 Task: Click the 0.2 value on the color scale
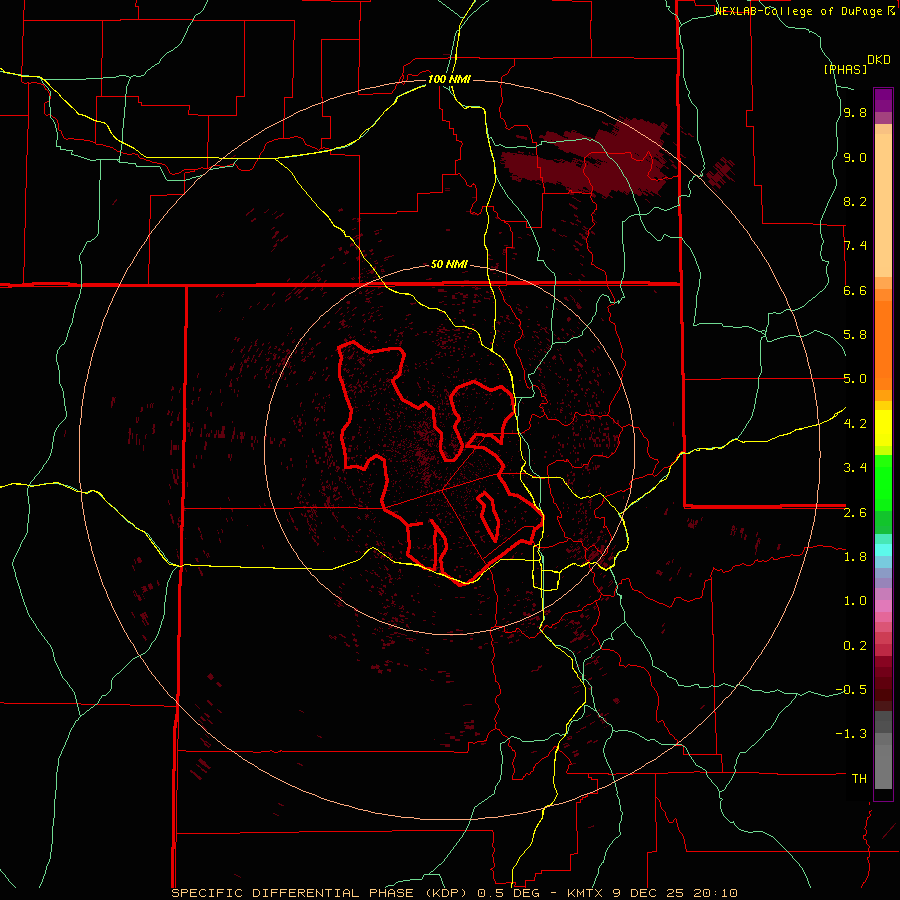pos(855,646)
